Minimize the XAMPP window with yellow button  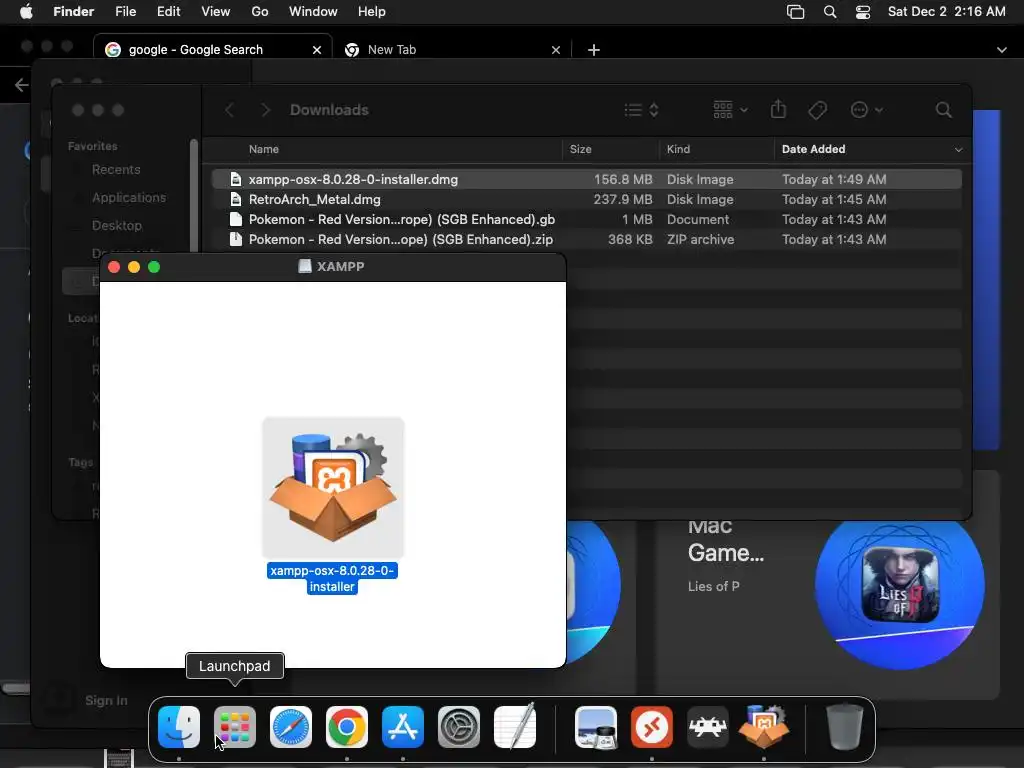click(x=134, y=267)
